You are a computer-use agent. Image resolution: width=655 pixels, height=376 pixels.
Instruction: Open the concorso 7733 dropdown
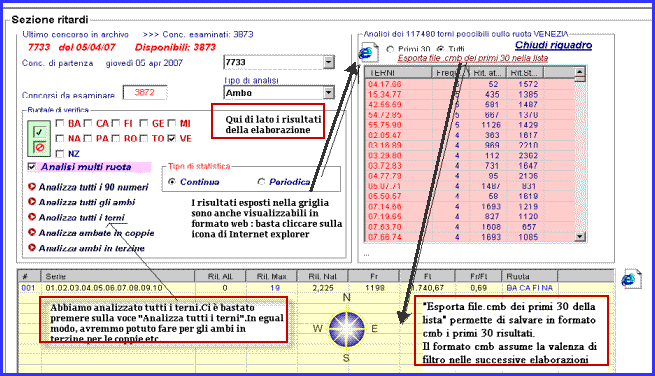click(329, 62)
